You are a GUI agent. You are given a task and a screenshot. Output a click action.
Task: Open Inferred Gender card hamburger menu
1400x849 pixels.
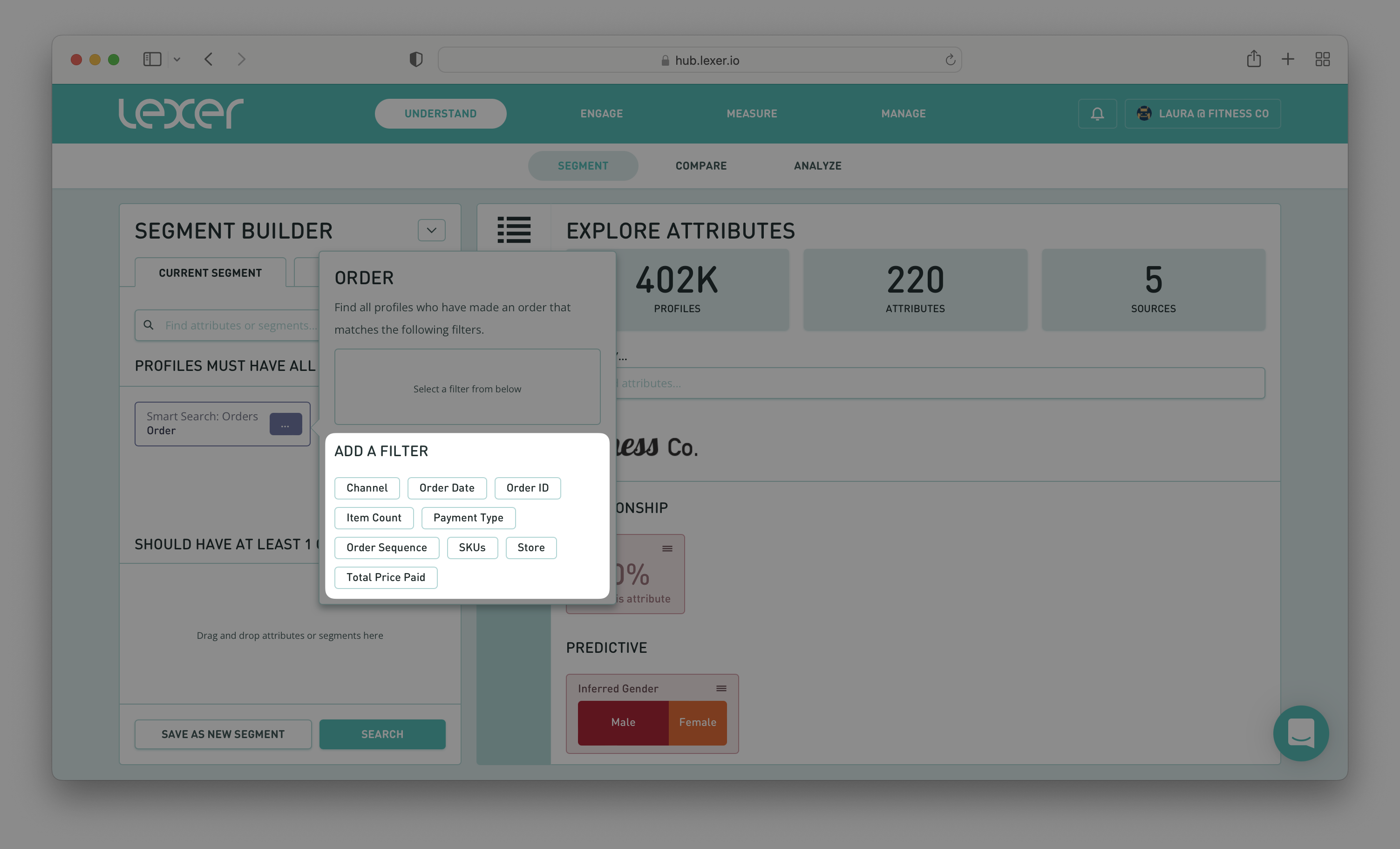721,688
